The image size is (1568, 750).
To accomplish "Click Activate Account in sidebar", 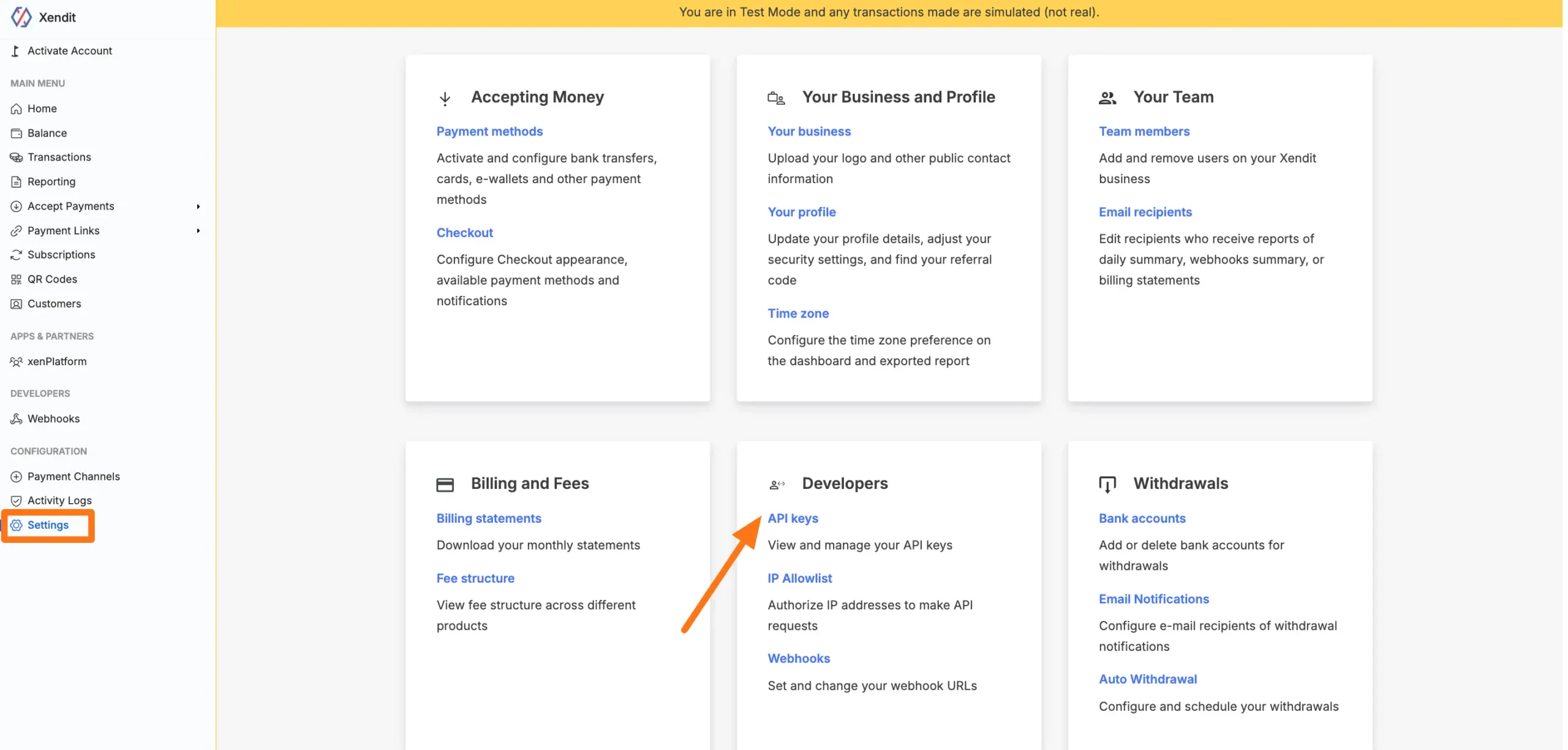I will click(69, 51).
